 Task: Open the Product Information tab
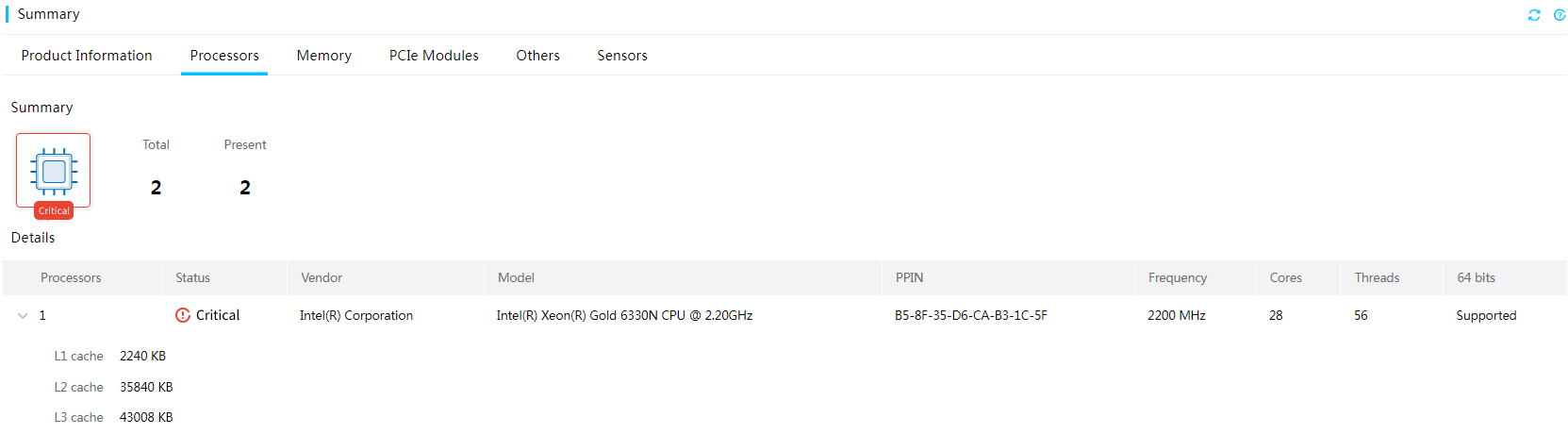point(87,56)
